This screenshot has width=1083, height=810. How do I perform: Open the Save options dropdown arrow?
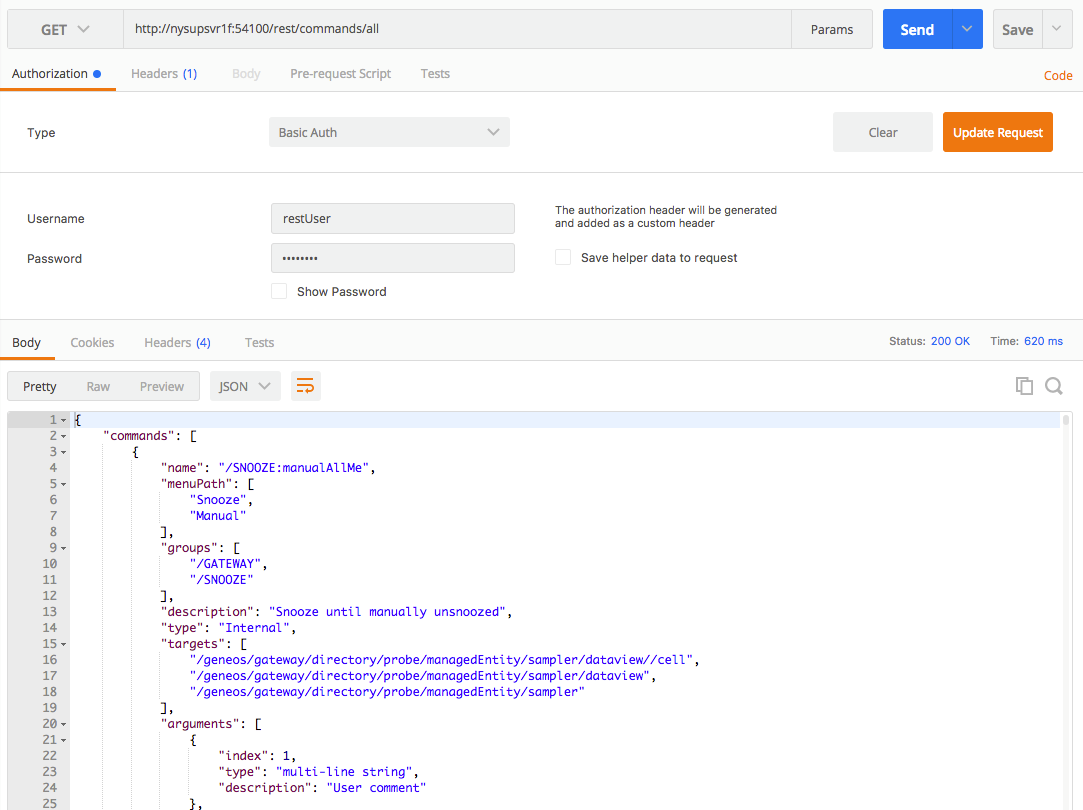coord(1057,30)
